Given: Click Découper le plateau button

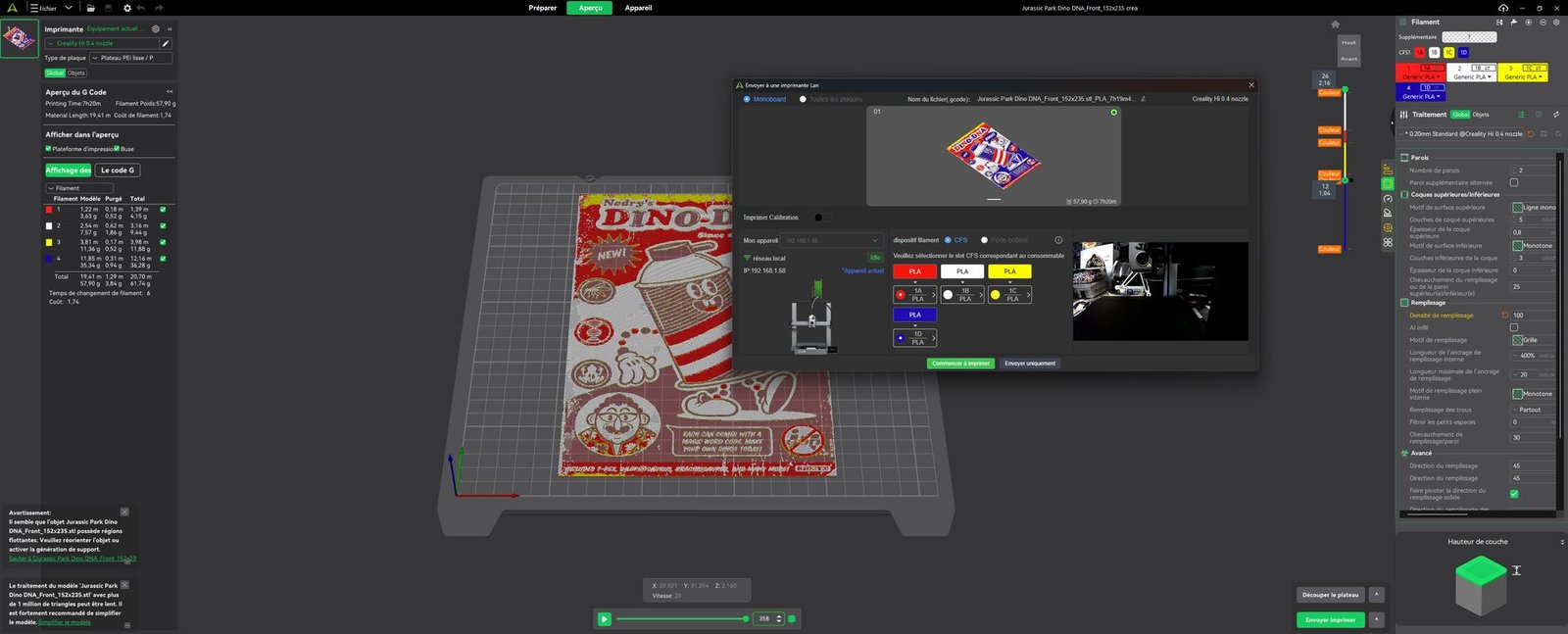Looking at the screenshot, I should 1330,595.
